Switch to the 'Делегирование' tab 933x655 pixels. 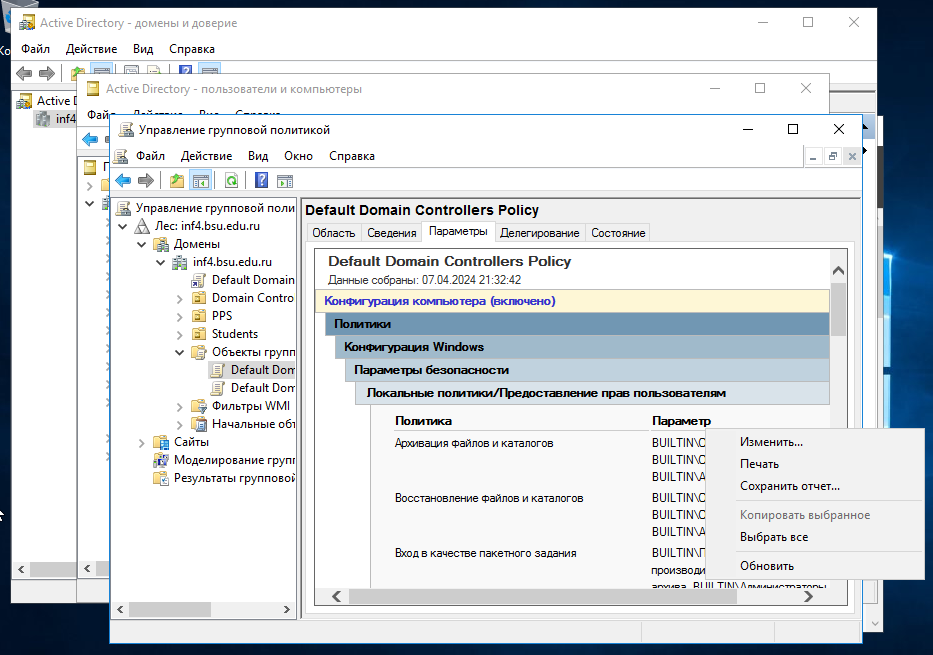point(540,233)
